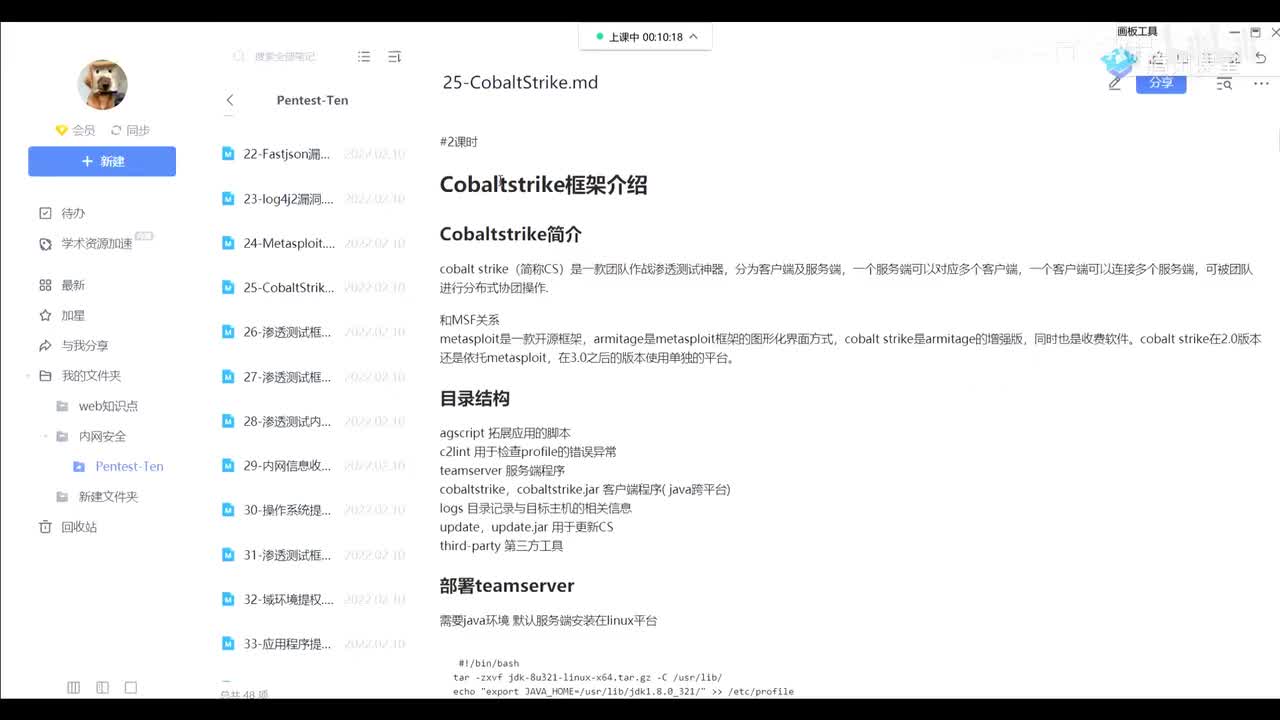Collapse the 内网安全 folder arrow
The height and width of the screenshot is (720, 1280).
tap(46, 436)
